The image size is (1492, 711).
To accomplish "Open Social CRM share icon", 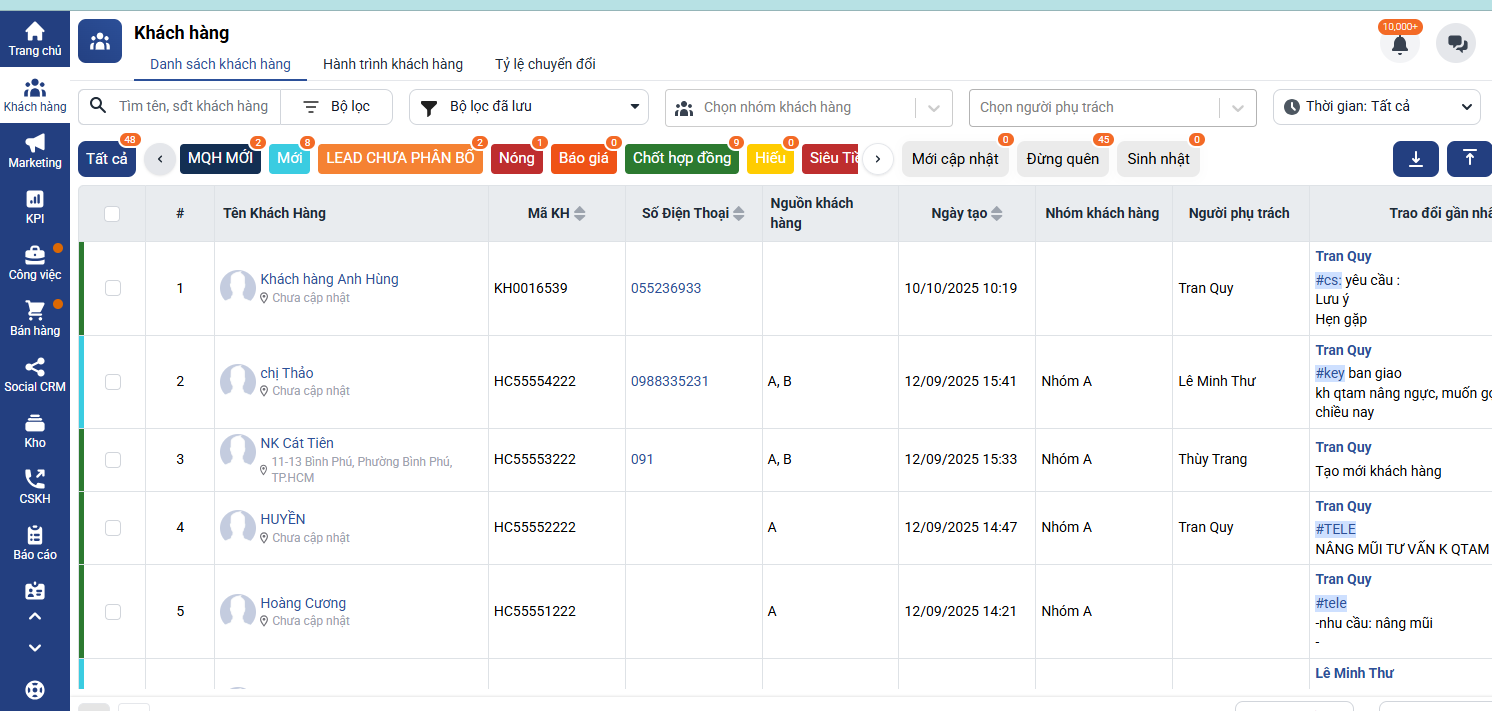I will [35, 367].
